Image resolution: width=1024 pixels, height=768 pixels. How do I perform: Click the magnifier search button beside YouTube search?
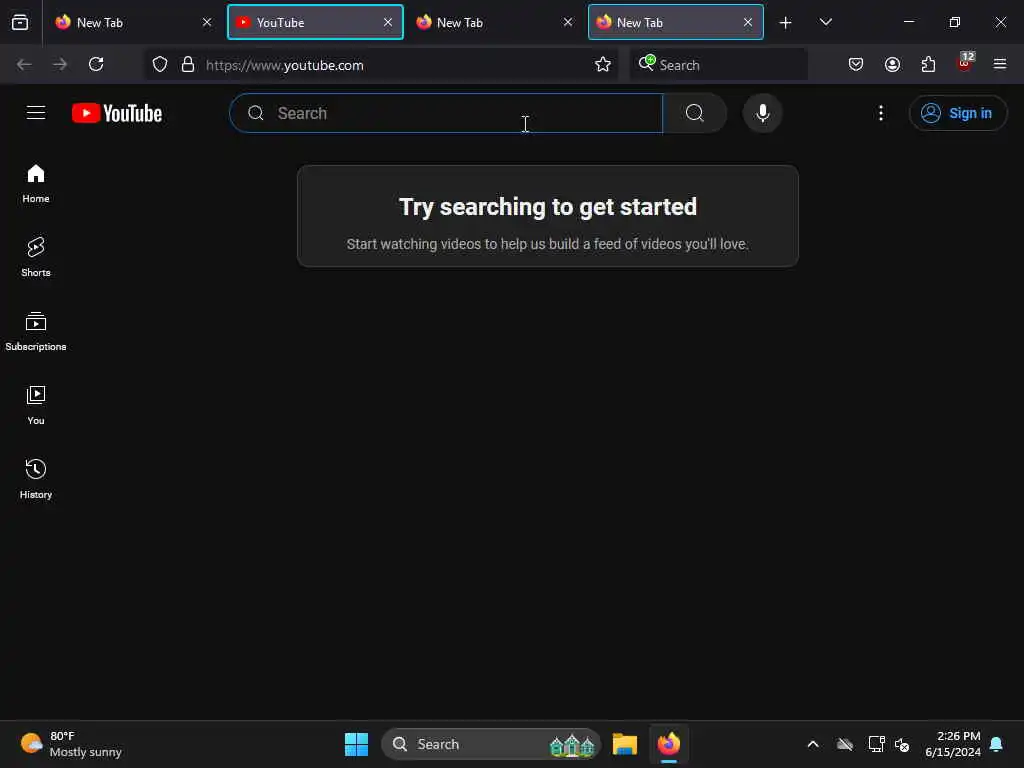[x=695, y=113]
